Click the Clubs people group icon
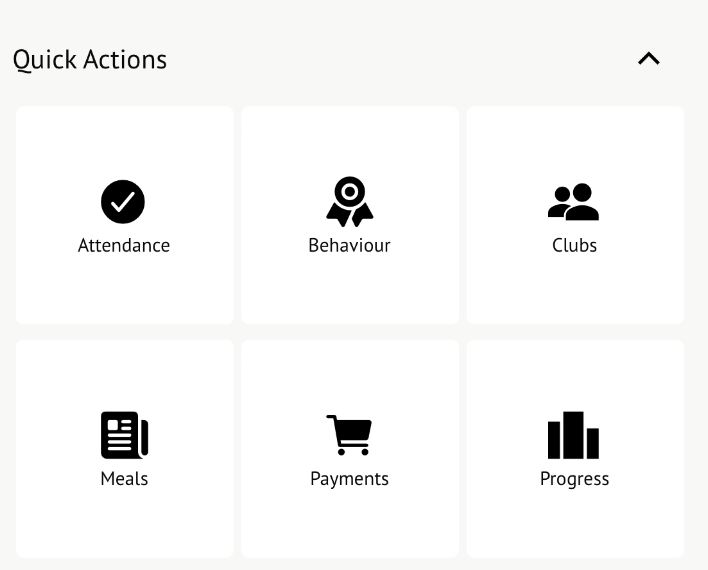Viewport: 708px width, 570px height. (574, 202)
